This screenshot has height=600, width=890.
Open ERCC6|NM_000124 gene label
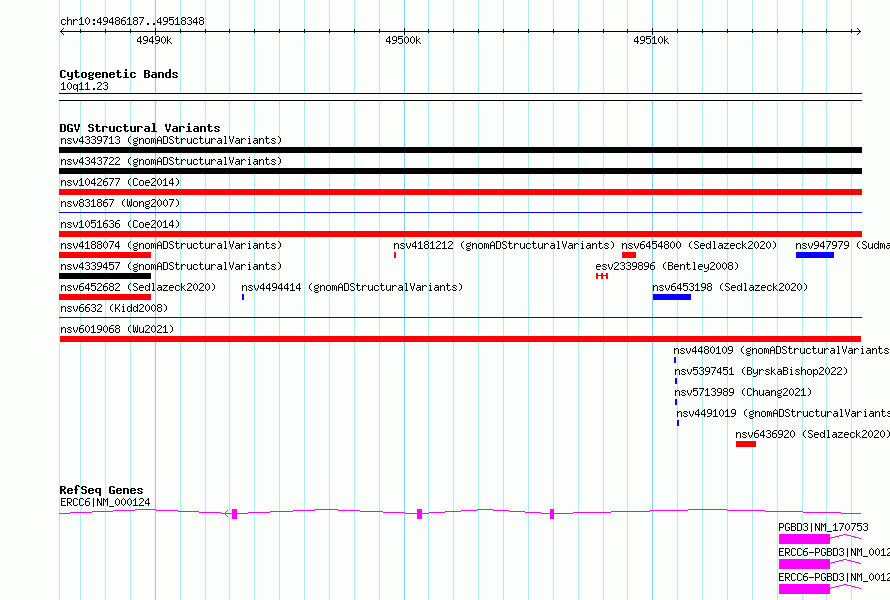pos(105,502)
